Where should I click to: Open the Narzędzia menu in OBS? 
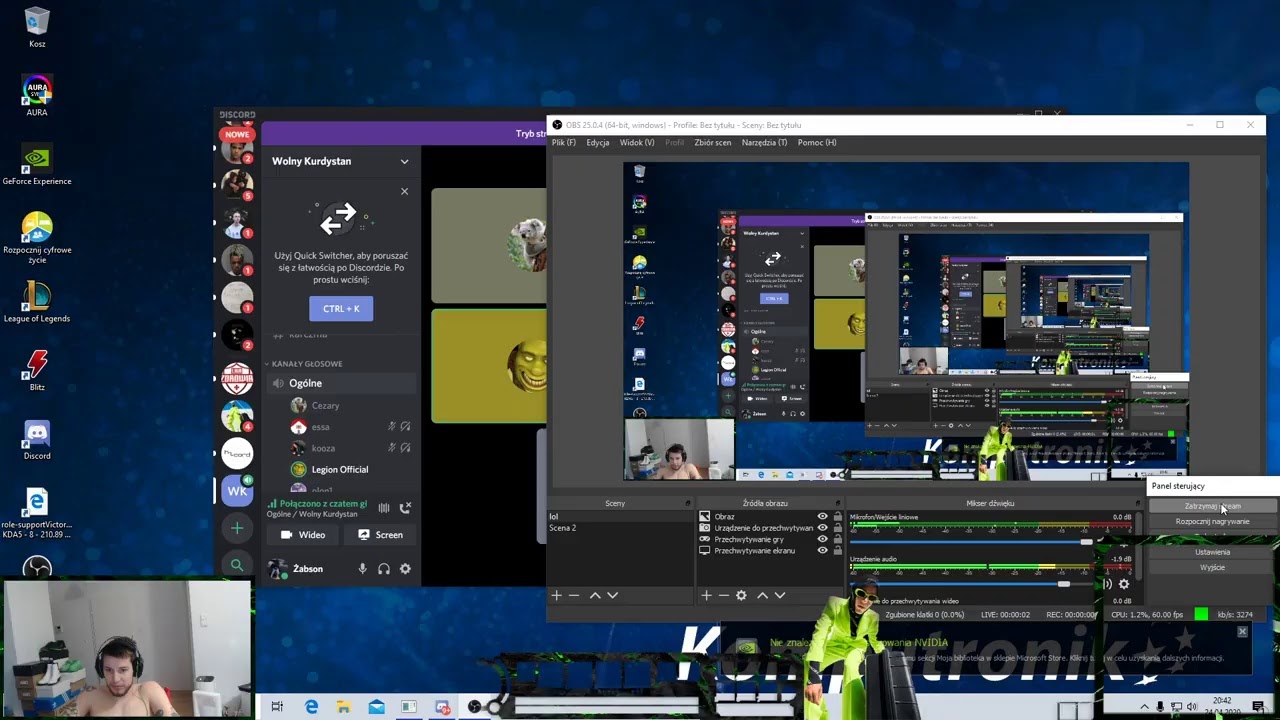click(764, 142)
